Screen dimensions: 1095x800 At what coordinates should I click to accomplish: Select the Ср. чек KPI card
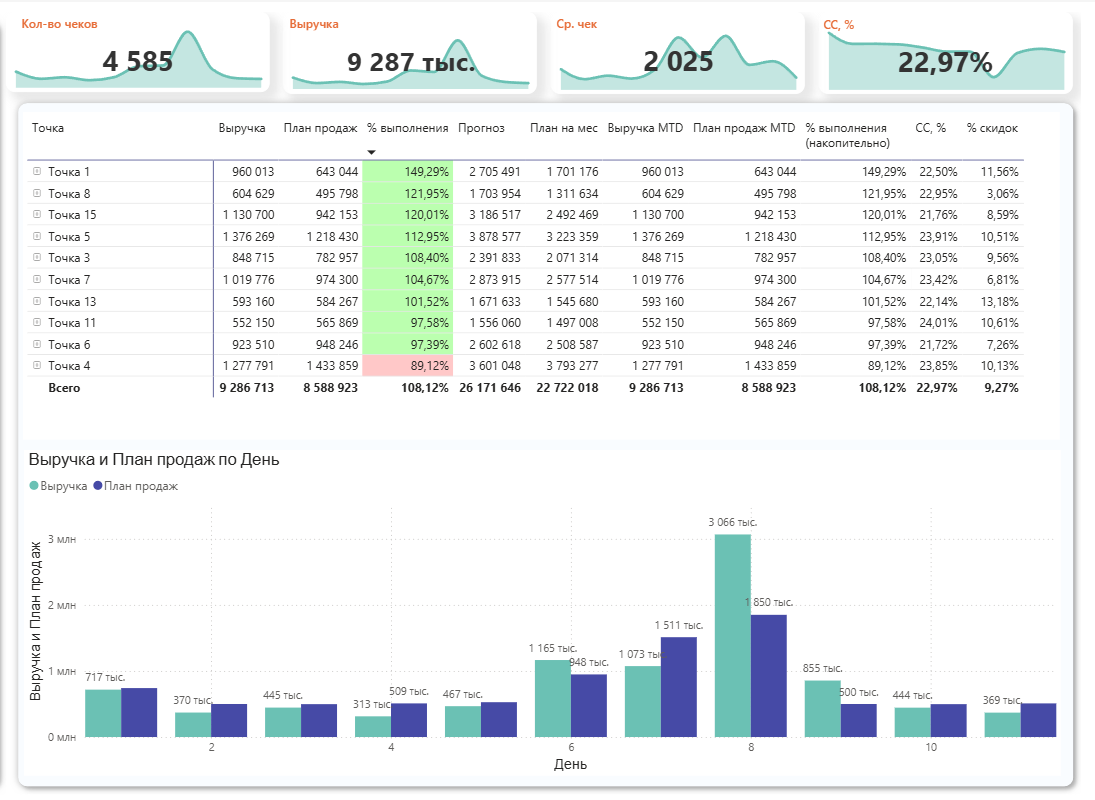tap(678, 54)
